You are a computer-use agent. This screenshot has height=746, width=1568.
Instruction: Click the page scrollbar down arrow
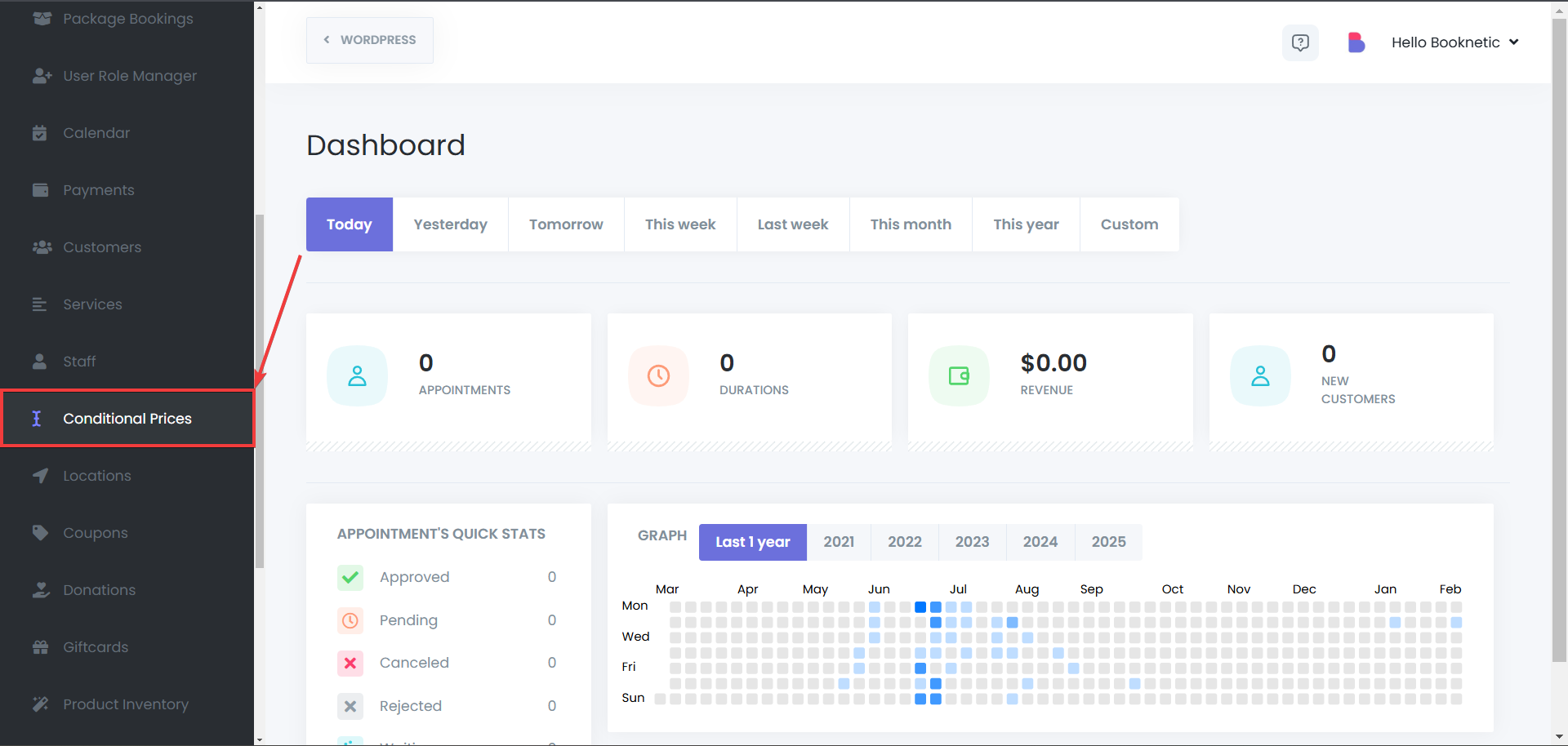tap(1560, 738)
